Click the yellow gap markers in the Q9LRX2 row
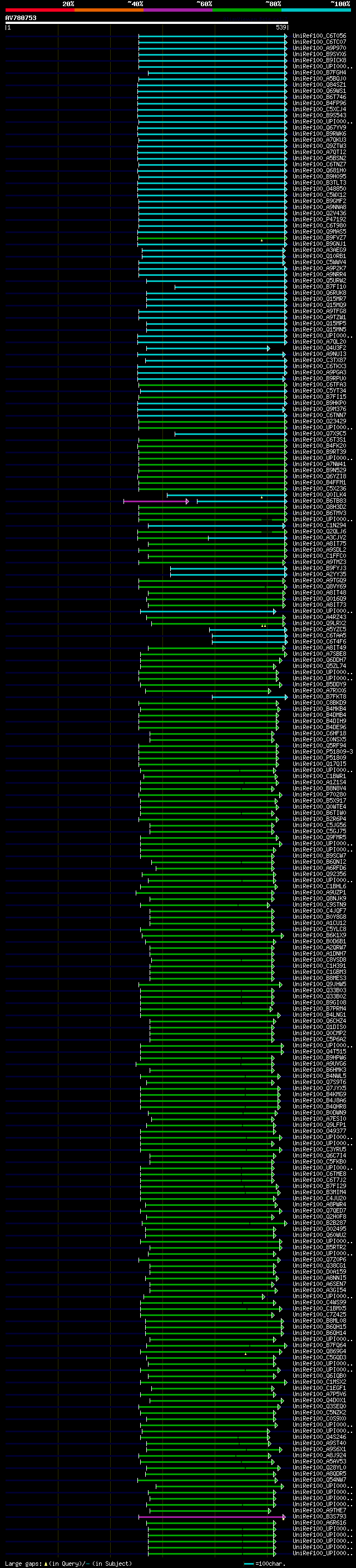The image size is (356, 1568). pos(264,626)
